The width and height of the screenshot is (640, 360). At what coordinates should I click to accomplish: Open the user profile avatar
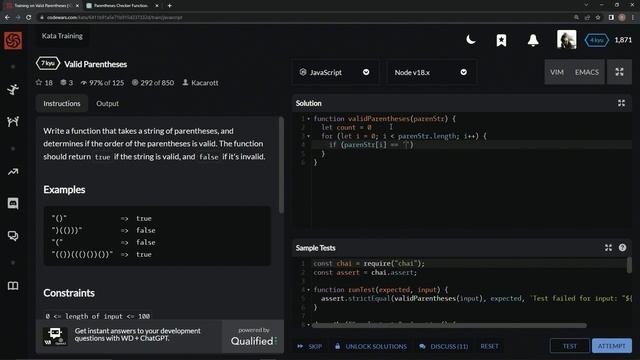(567, 40)
